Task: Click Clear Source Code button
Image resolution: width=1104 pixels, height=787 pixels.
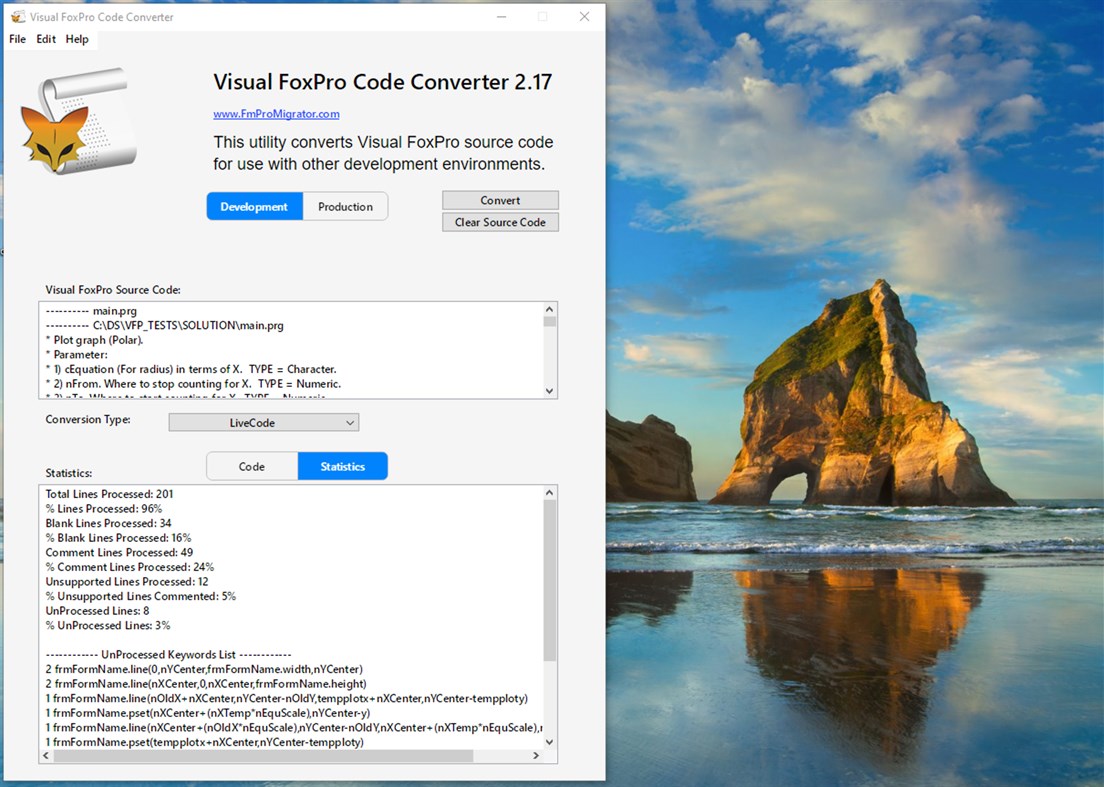Action: [x=500, y=222]
